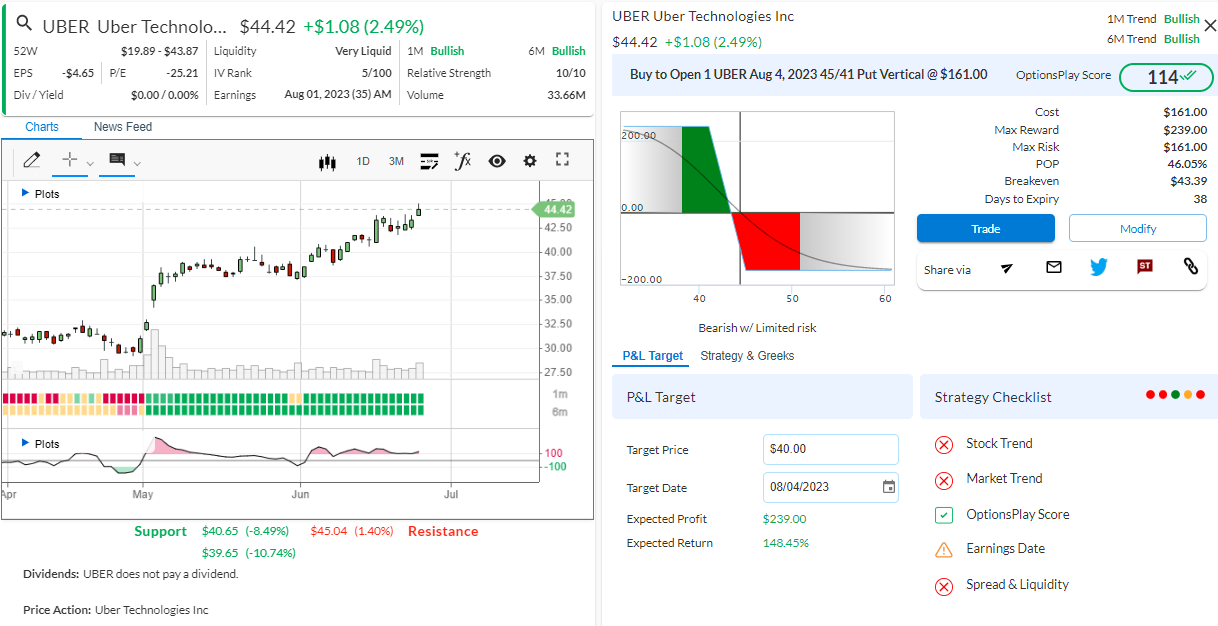Click the green 44.42 price tag on chart

point(553,209)
